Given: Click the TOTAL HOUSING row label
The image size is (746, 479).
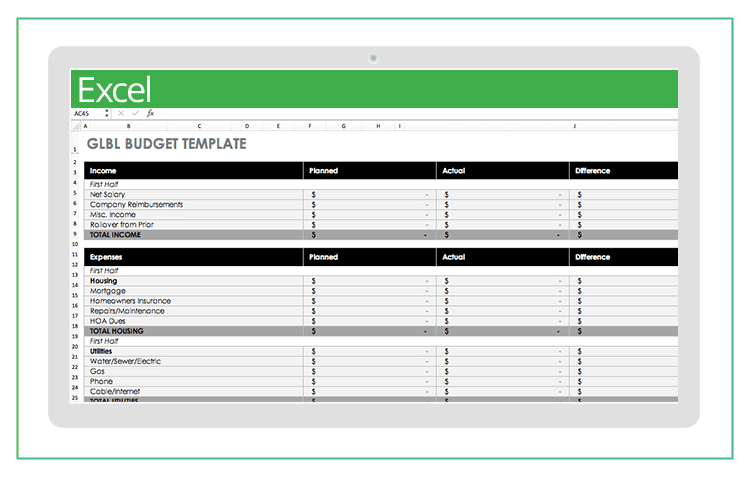Looking at the screenshot, I should point(117,331).
